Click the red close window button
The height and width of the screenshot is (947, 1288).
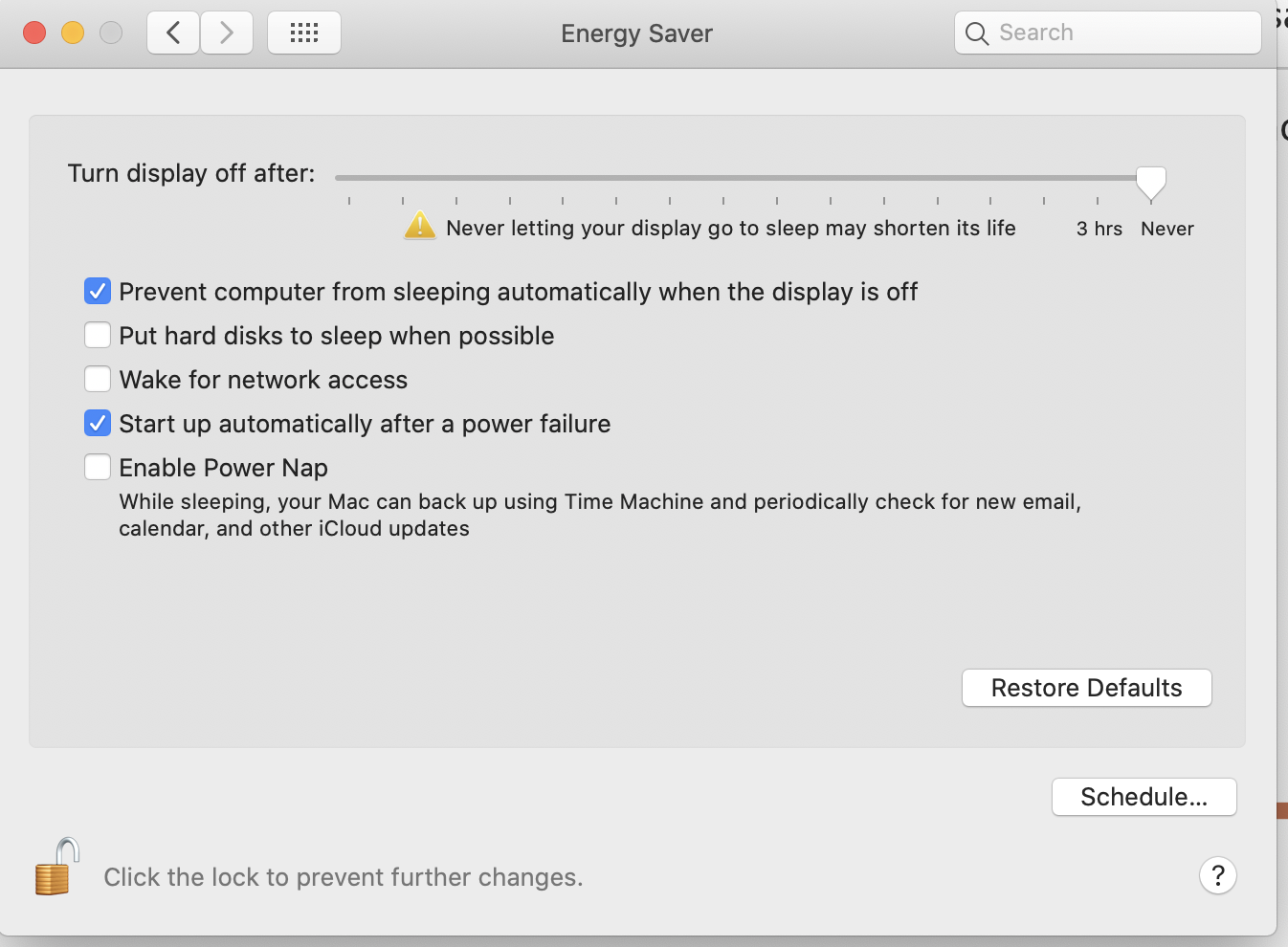34,33
